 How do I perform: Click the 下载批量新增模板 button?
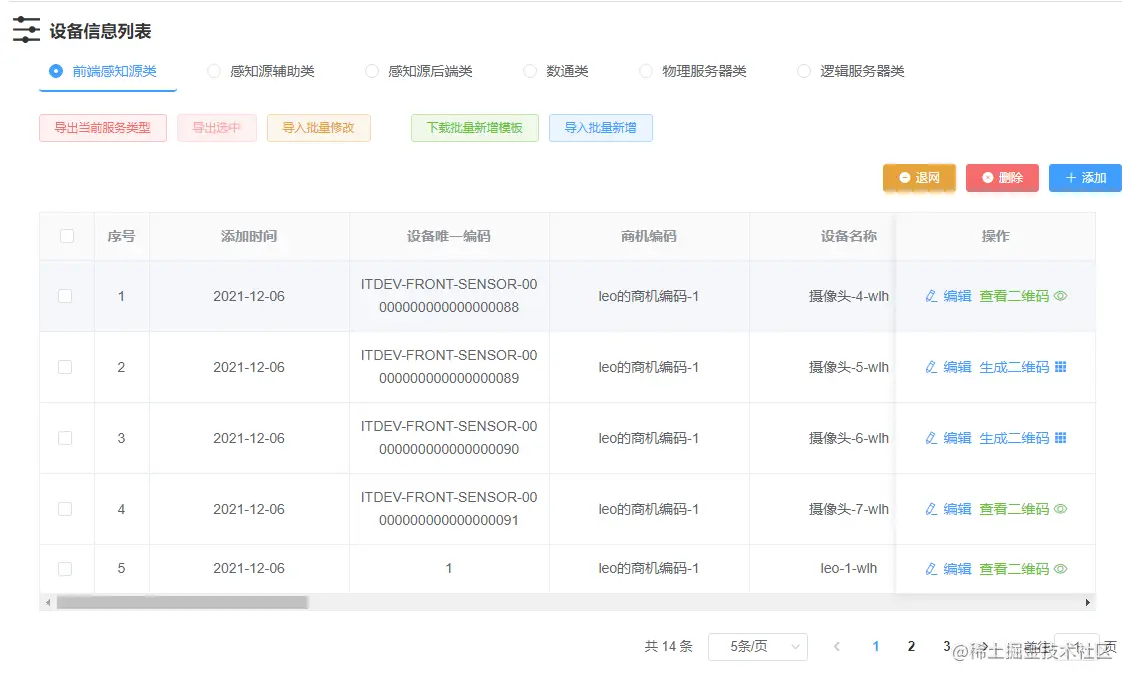(x=475, y=128)
